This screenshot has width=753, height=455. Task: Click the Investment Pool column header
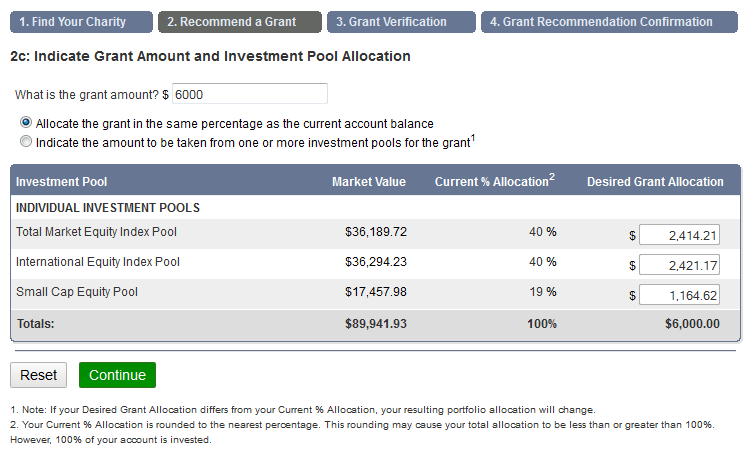(x=62, y=182)
